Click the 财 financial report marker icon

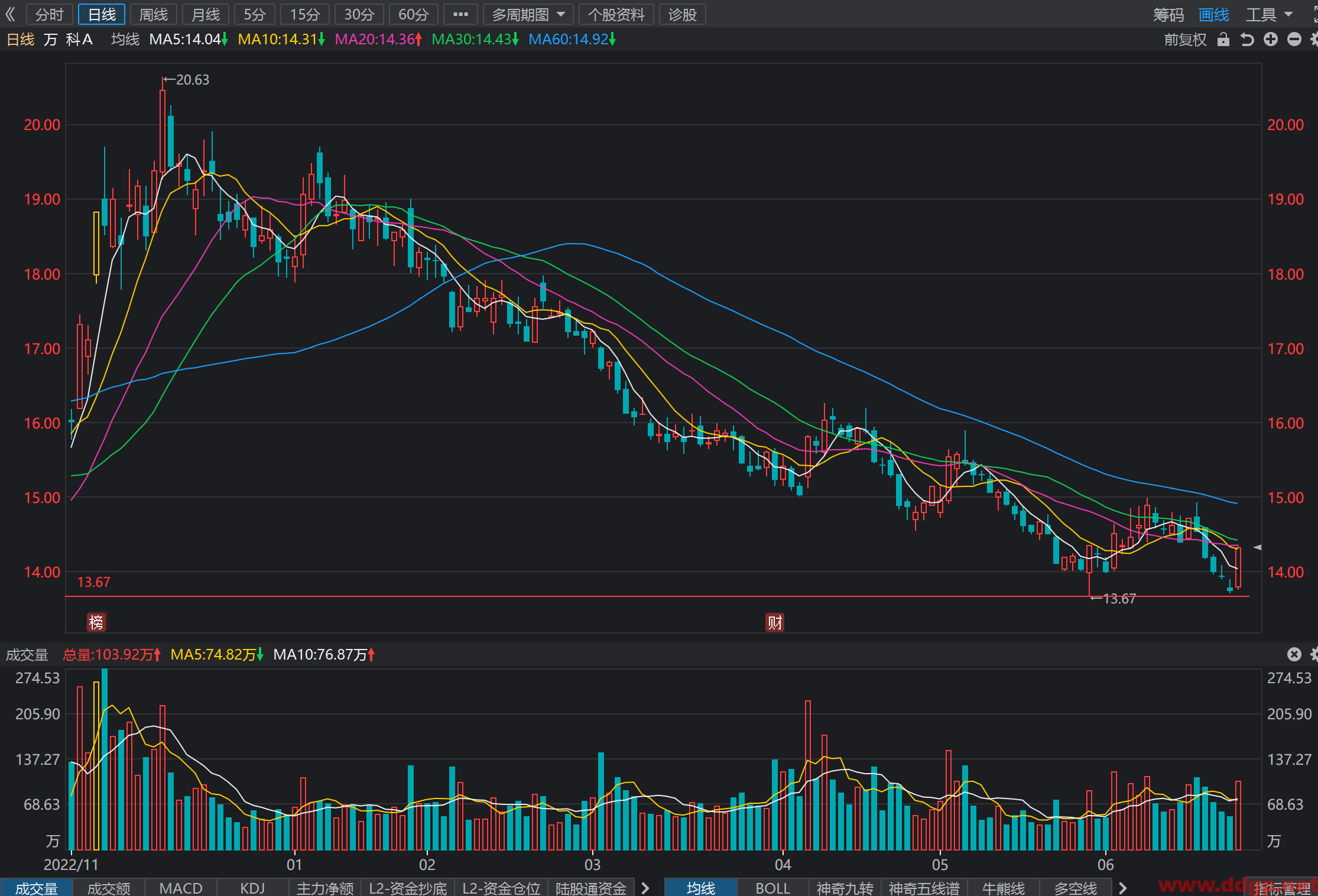pos(775,622)
